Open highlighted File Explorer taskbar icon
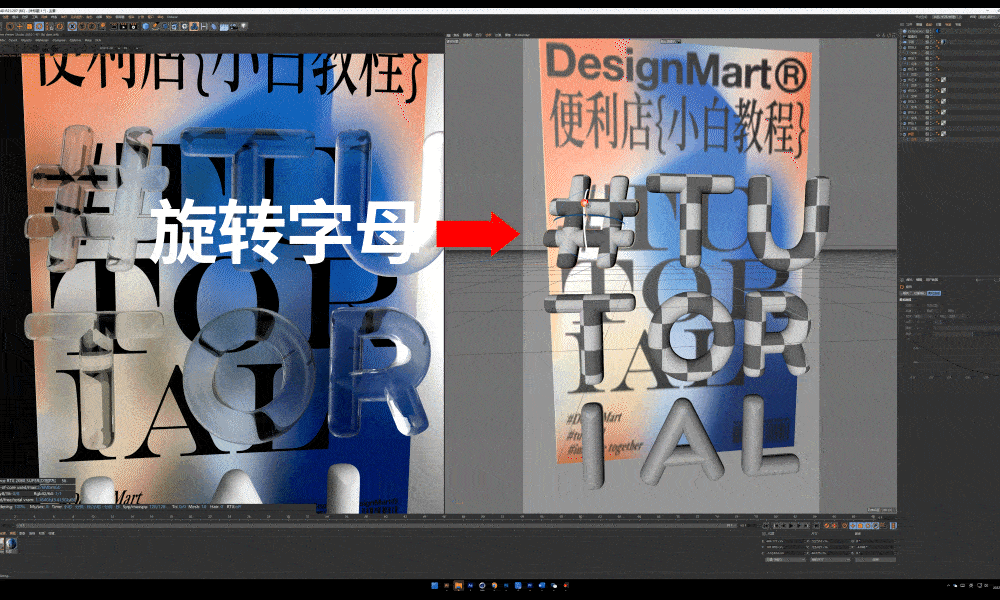 (x=459, y=585)
